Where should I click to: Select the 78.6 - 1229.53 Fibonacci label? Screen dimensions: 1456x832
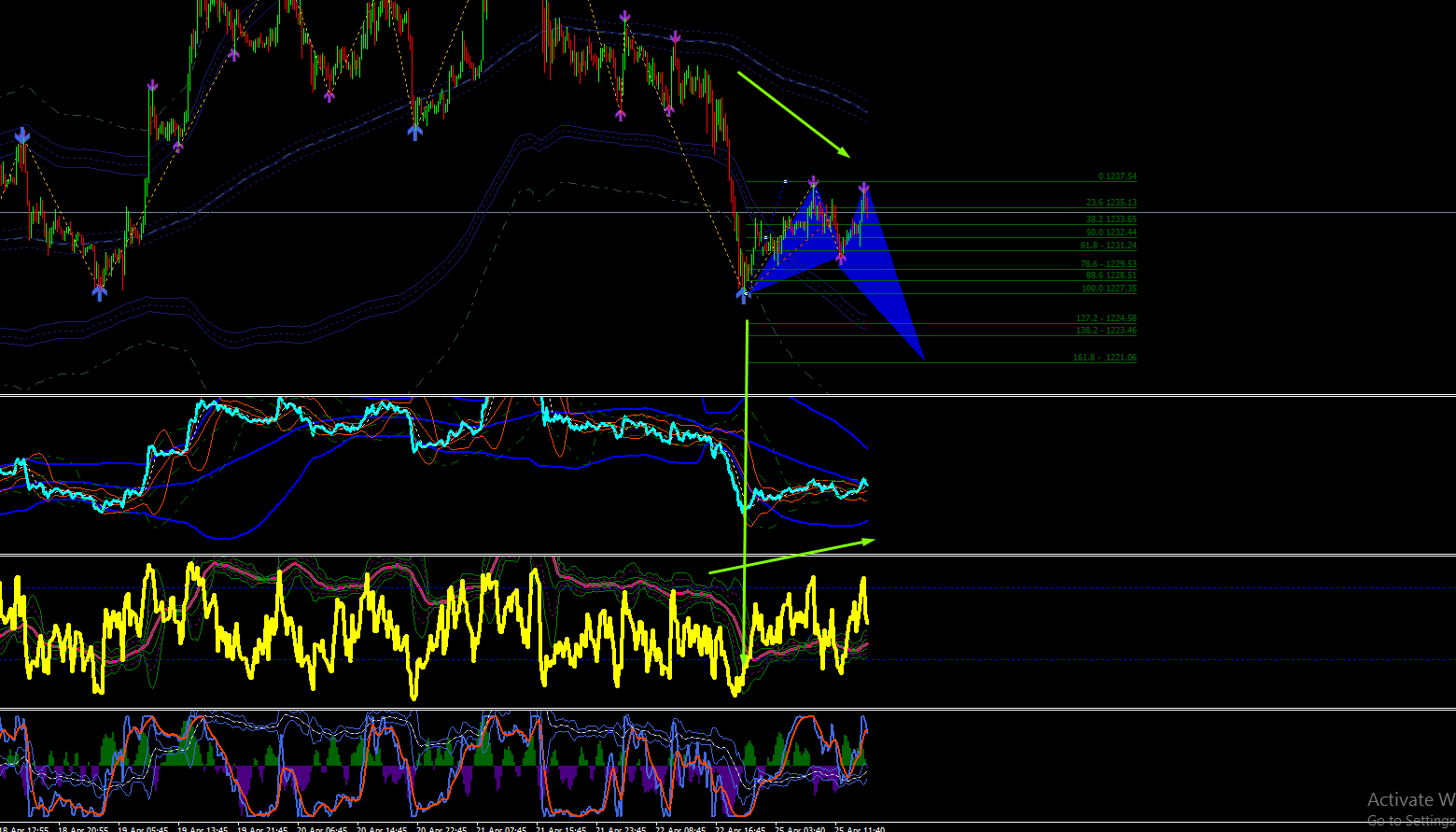[x=1109, y=264]
